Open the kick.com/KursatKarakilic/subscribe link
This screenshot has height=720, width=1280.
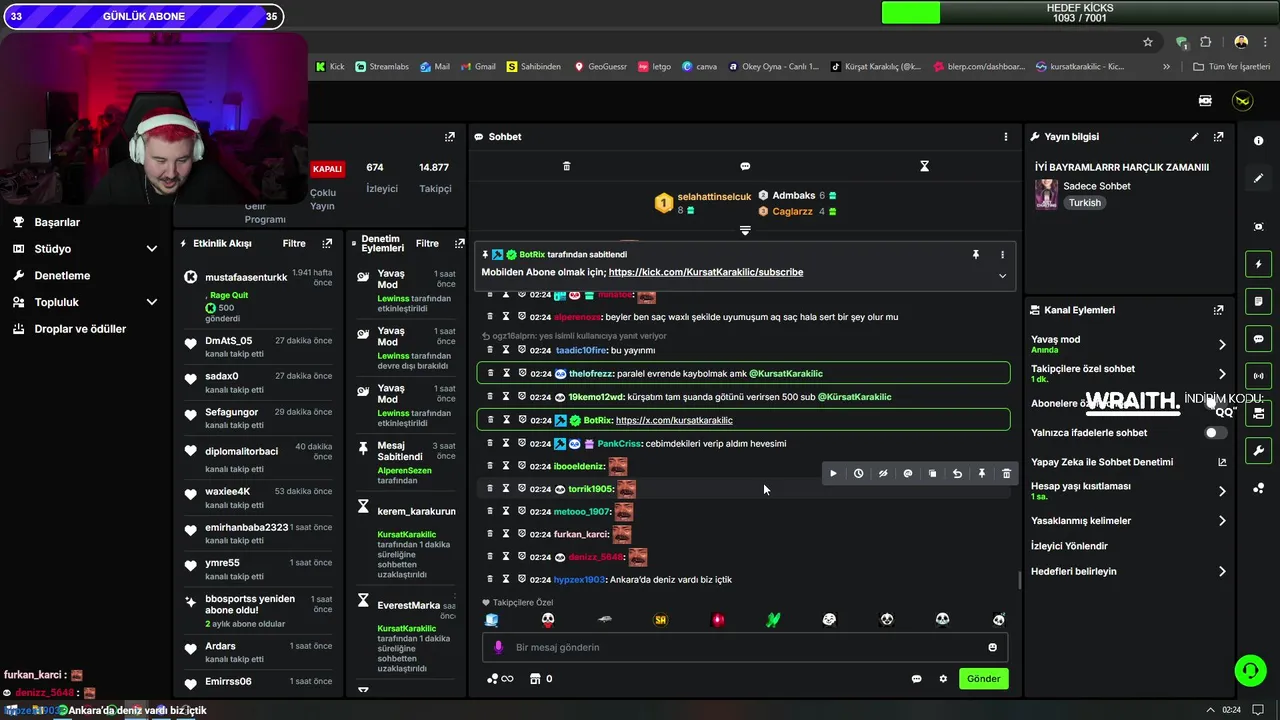(706, 272)
